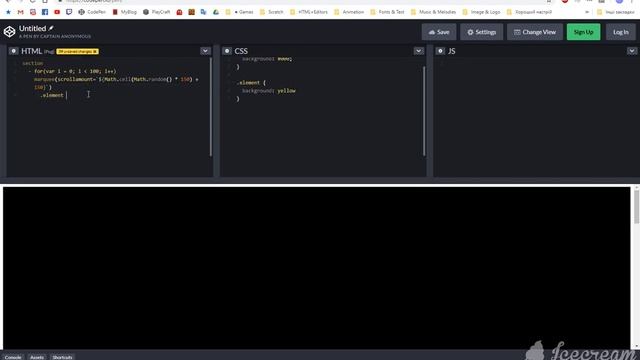Open Facebook bookmark icon

click(45, 12)
